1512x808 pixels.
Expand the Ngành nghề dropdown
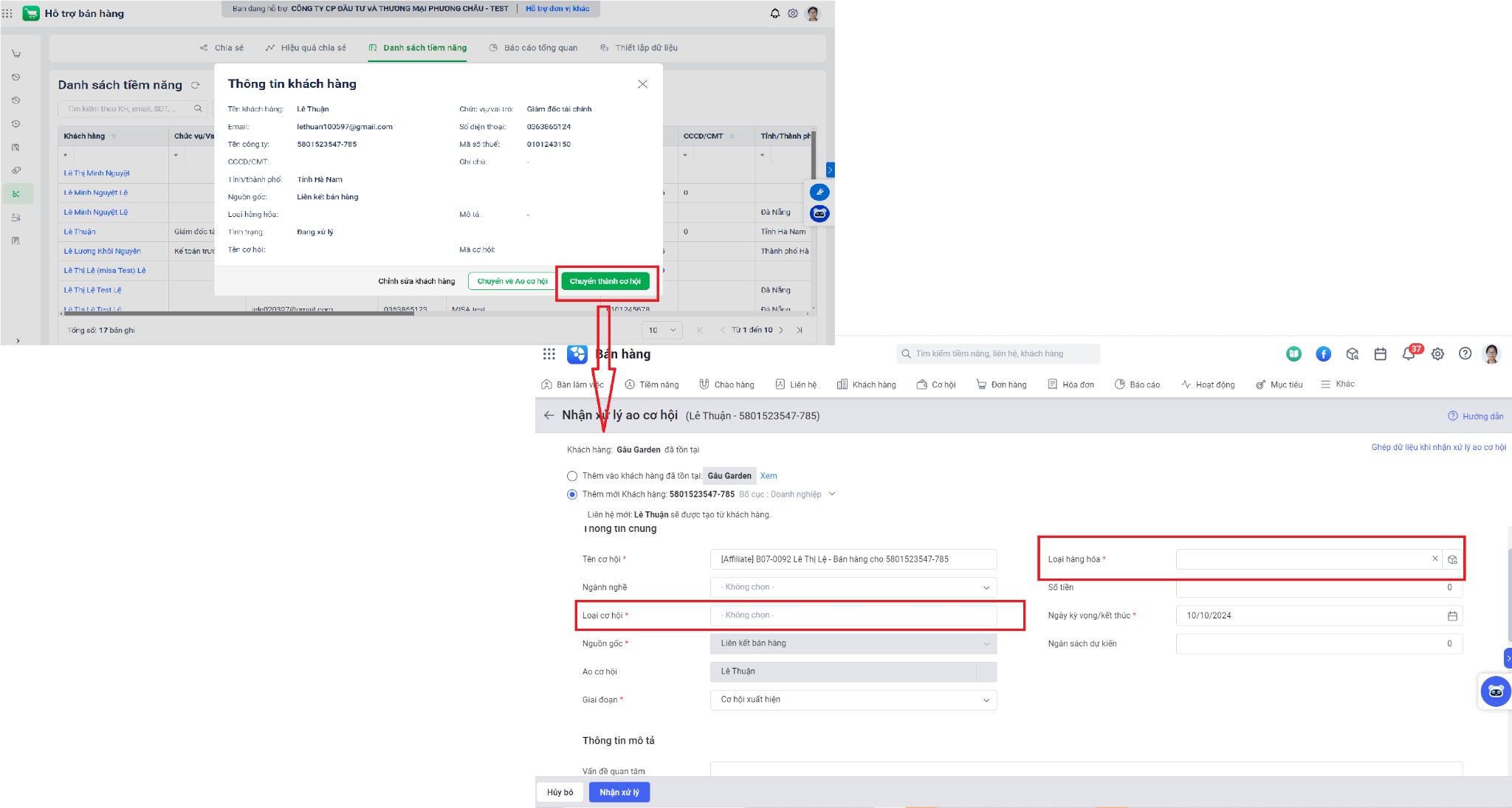853,587
